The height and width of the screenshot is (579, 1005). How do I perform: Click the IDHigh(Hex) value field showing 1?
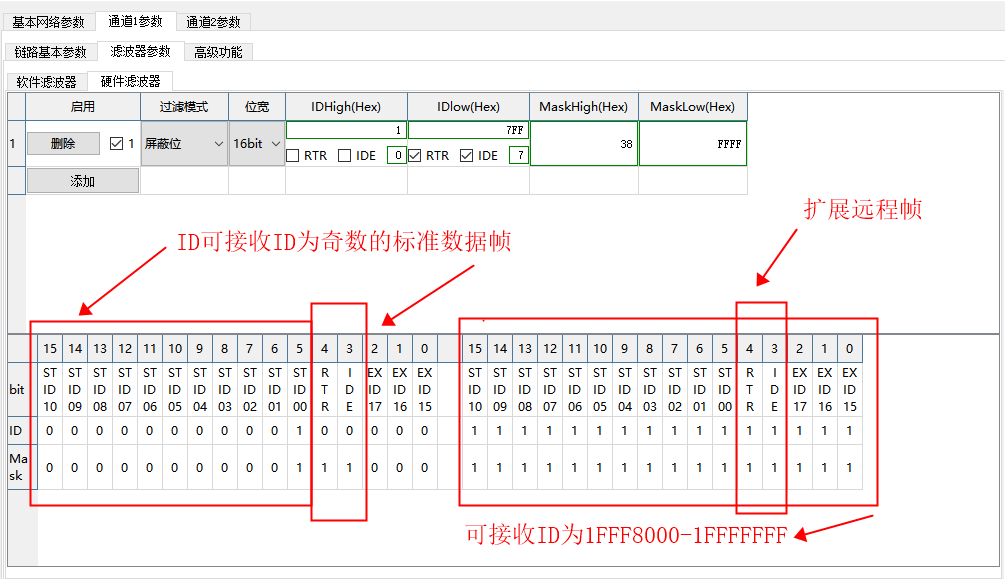(x=345, y=130)
